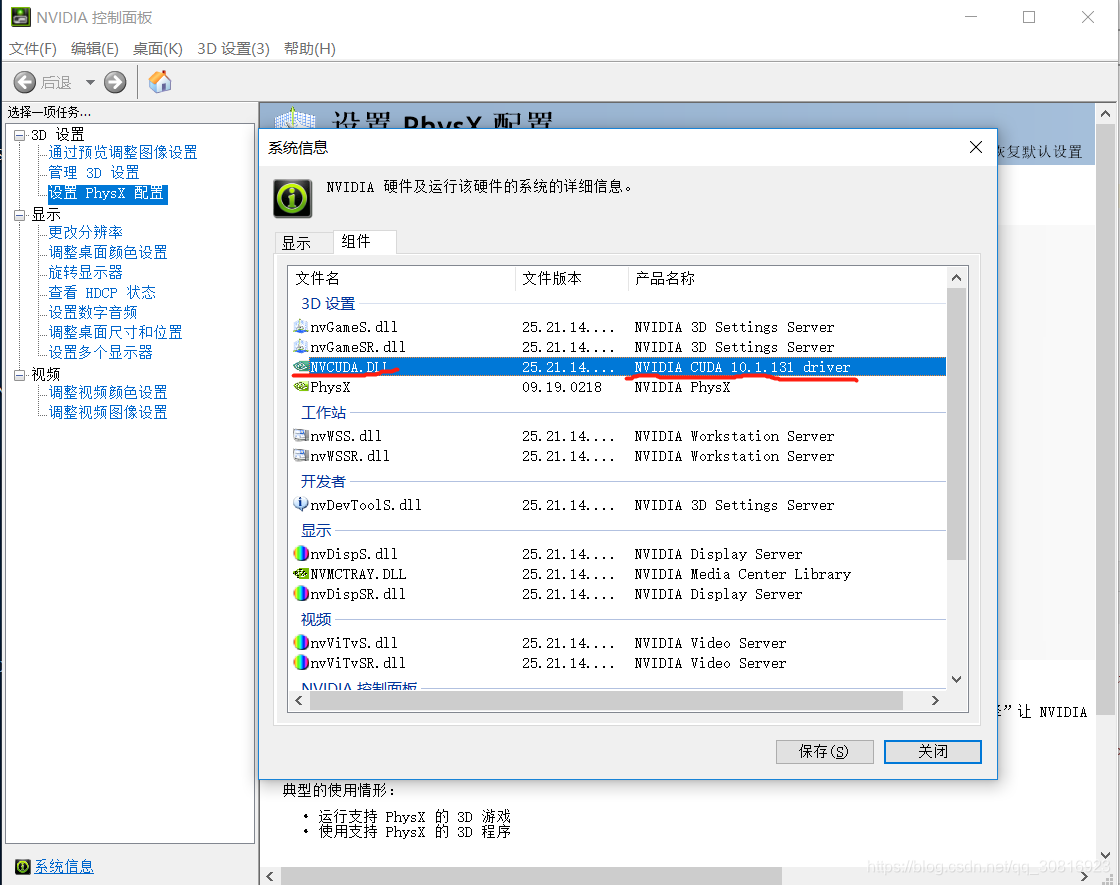Select 调整桌面尺寸和位置 in task tree
This screenshot has height=885, width=1120.
pos(115,332)
